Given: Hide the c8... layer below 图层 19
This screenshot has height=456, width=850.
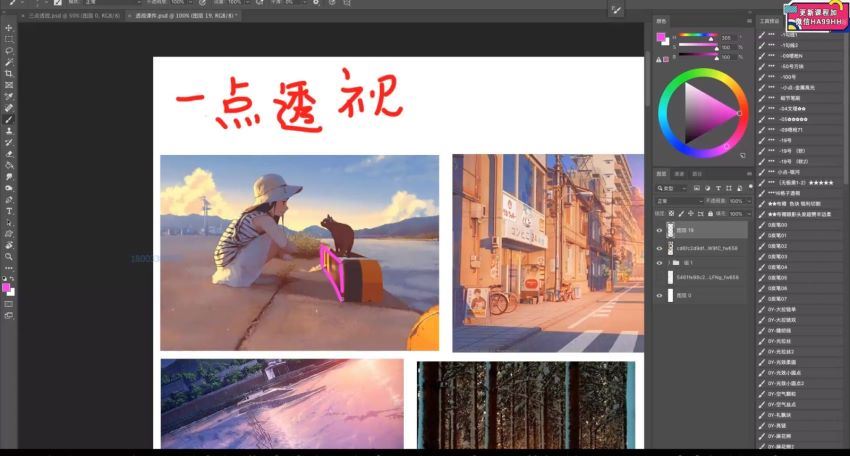Looking at the screenshot, I should point(659,248).
